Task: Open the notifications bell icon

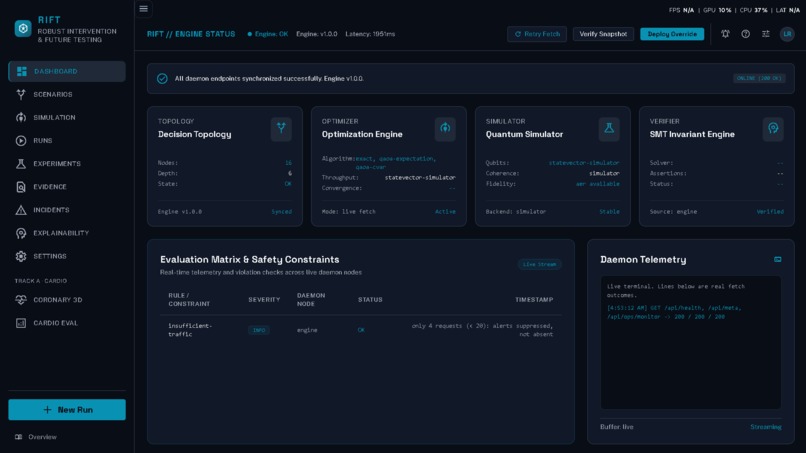Action: coord(725,34)
